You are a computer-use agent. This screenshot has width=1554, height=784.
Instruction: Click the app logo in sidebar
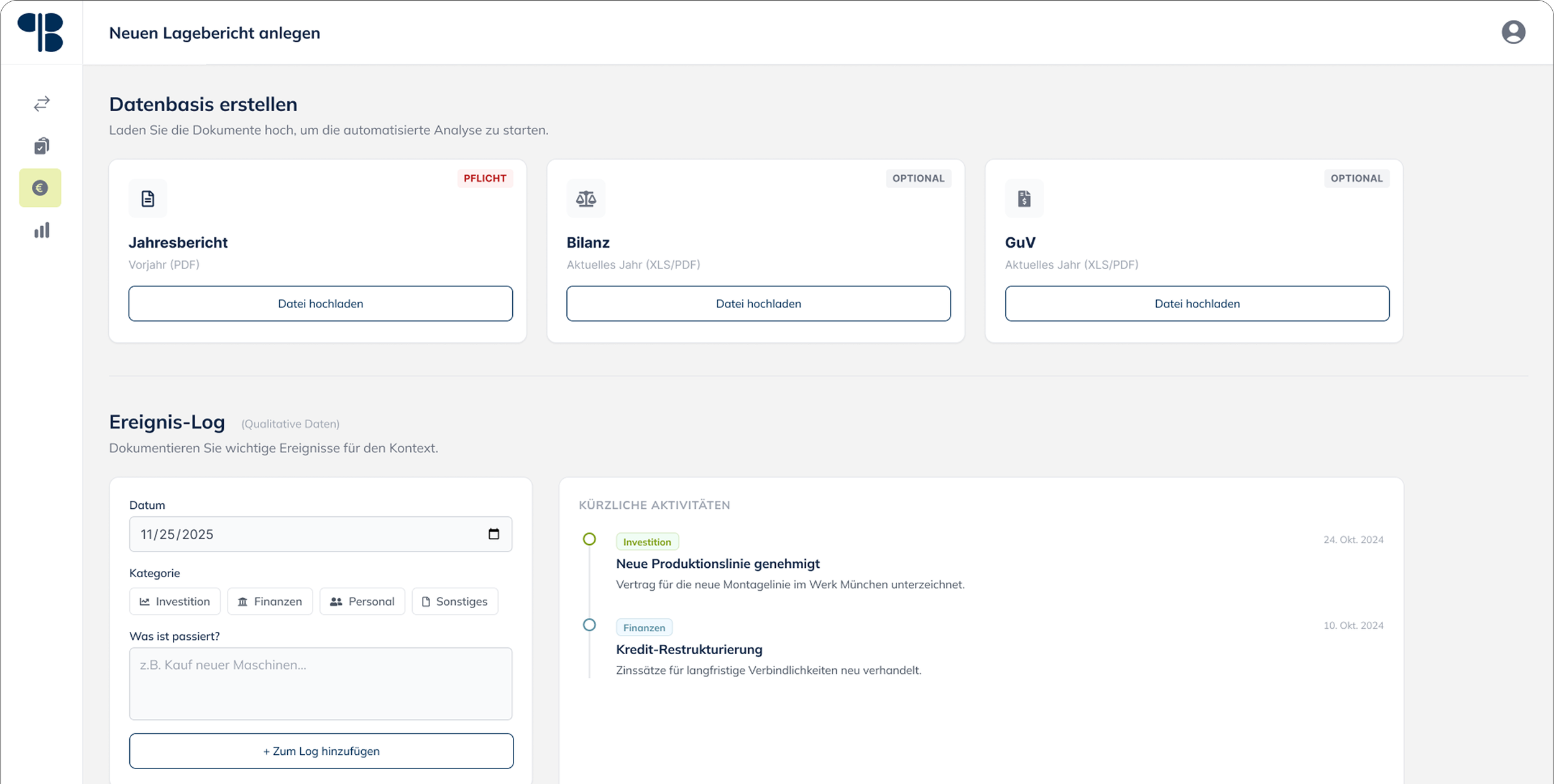pyautogui.click(x=41, y=32)
